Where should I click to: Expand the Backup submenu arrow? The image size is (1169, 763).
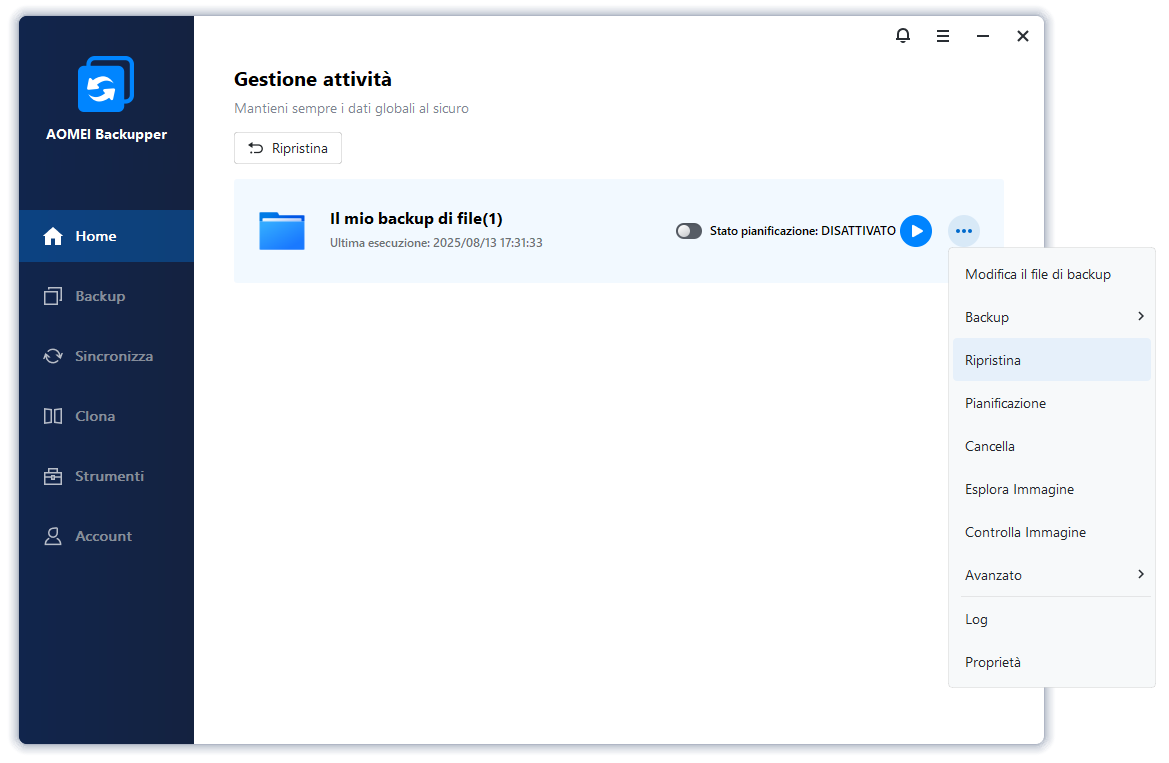click(1141, 317)
